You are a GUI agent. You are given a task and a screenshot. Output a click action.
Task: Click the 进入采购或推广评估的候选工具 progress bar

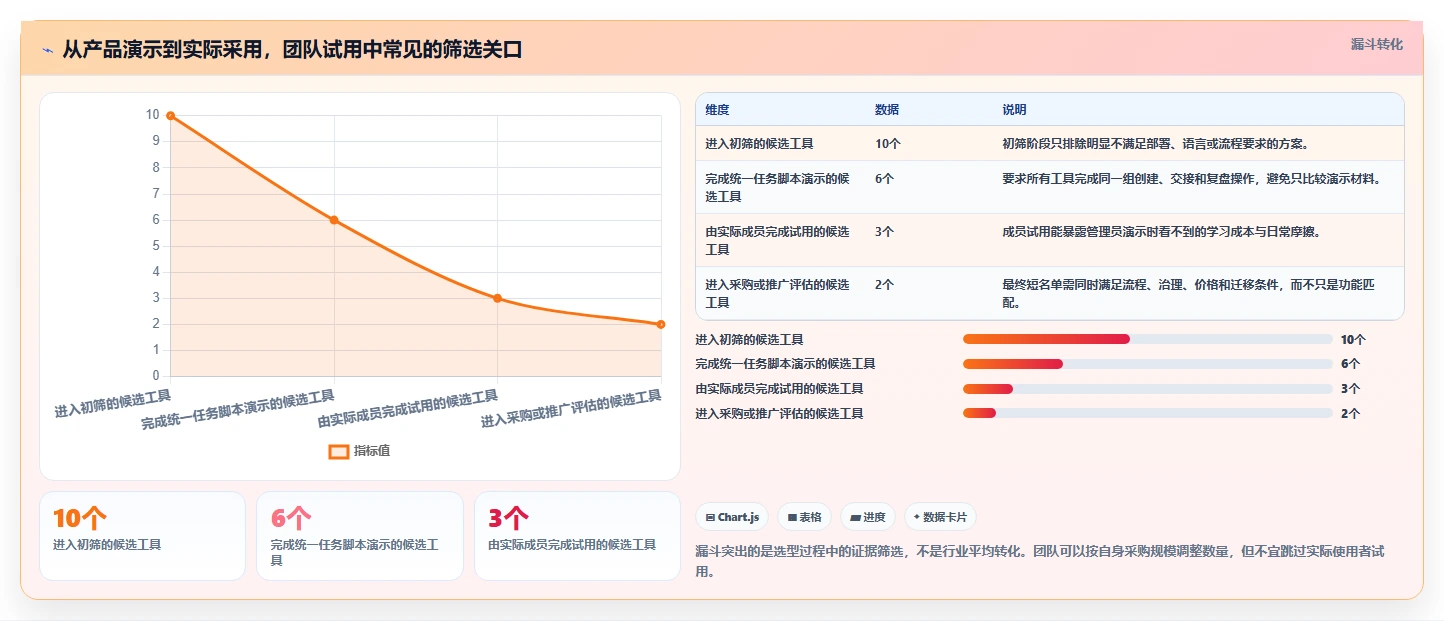click(x=1147, y=413)
